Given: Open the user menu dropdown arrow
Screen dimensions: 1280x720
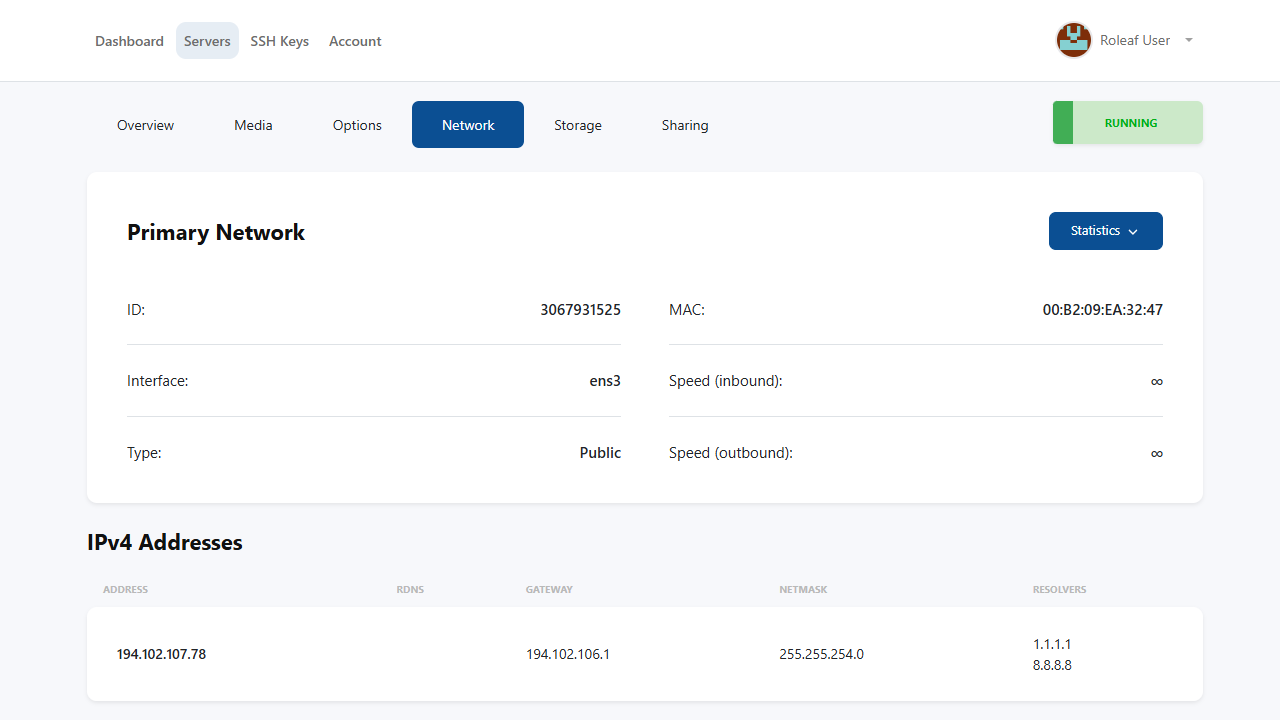Looking at the screenshot, I should click(x=1189, y=41).
